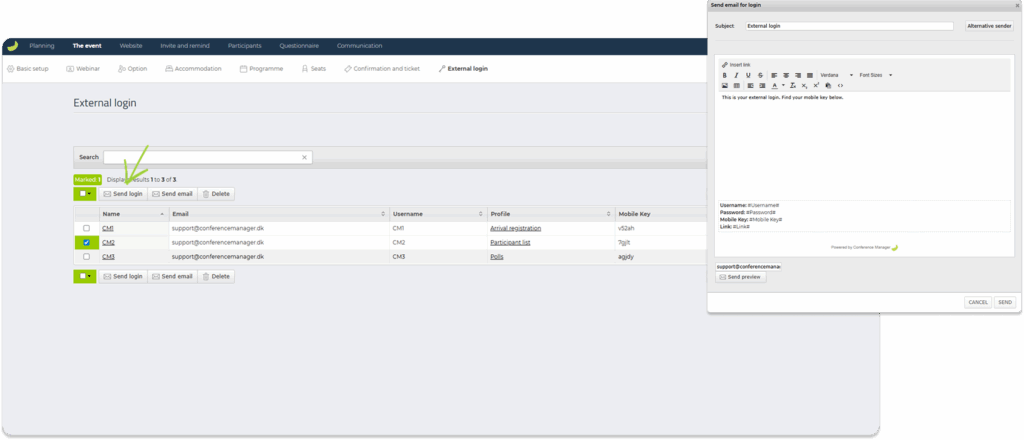Toggle bold formatting in the email editor

724,75
